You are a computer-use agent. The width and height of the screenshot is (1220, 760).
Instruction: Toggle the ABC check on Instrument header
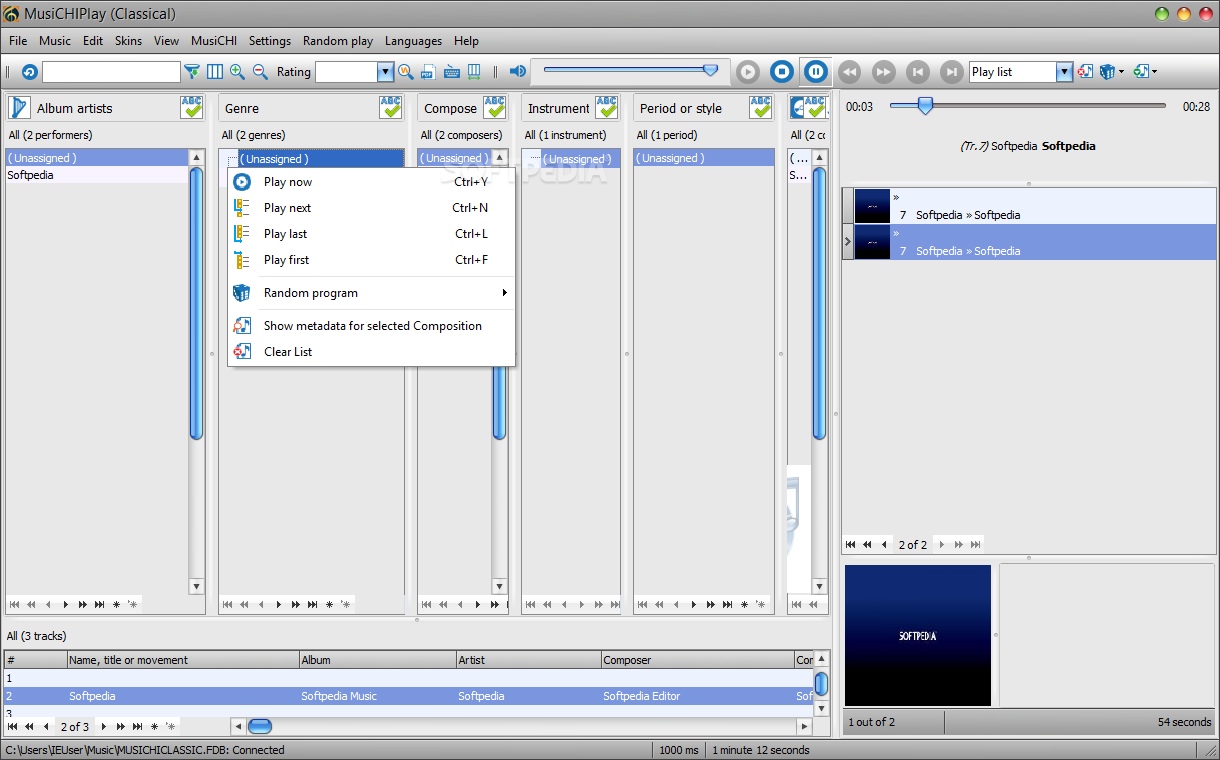click(607, 108)
